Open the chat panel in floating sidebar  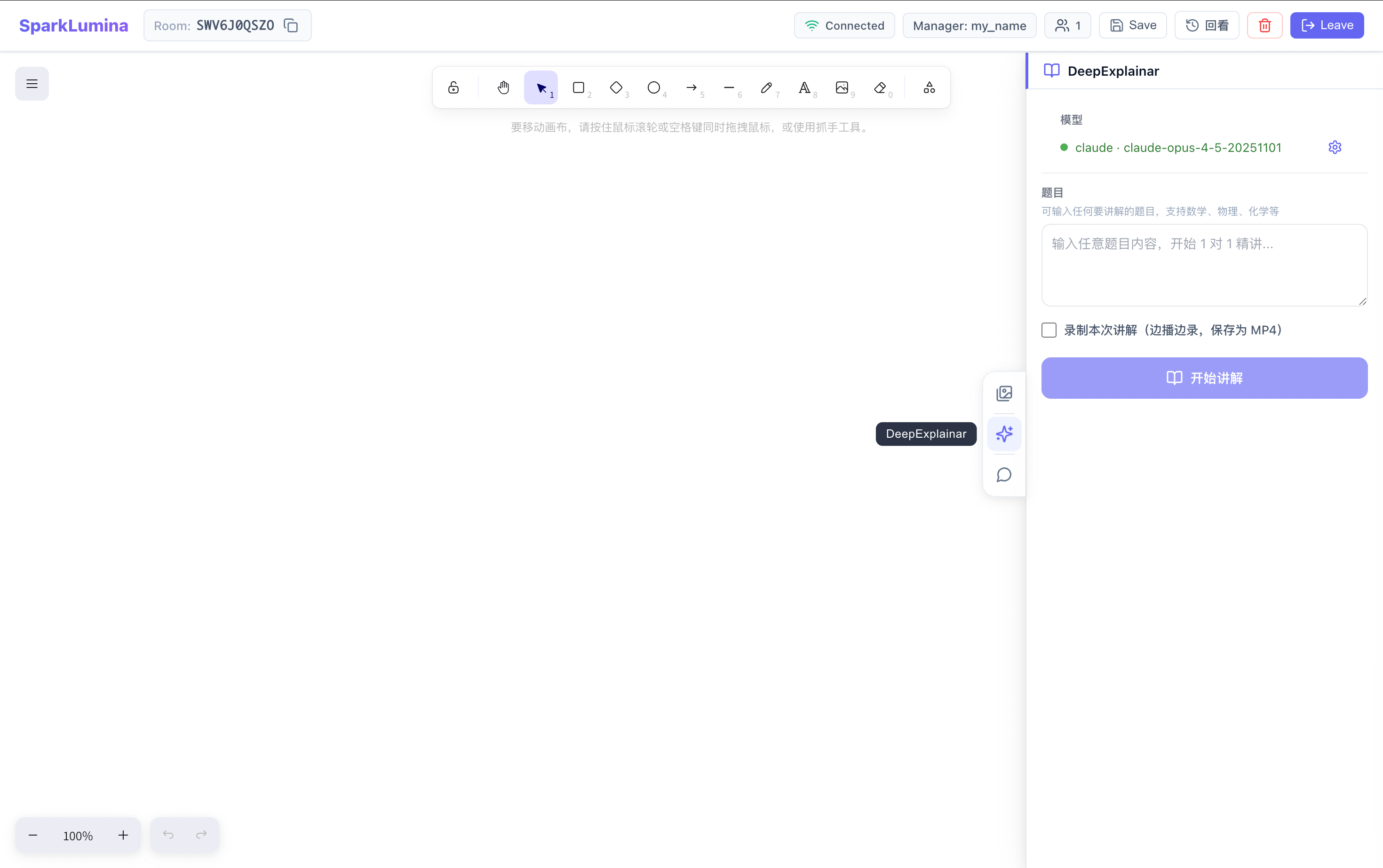1004,475
